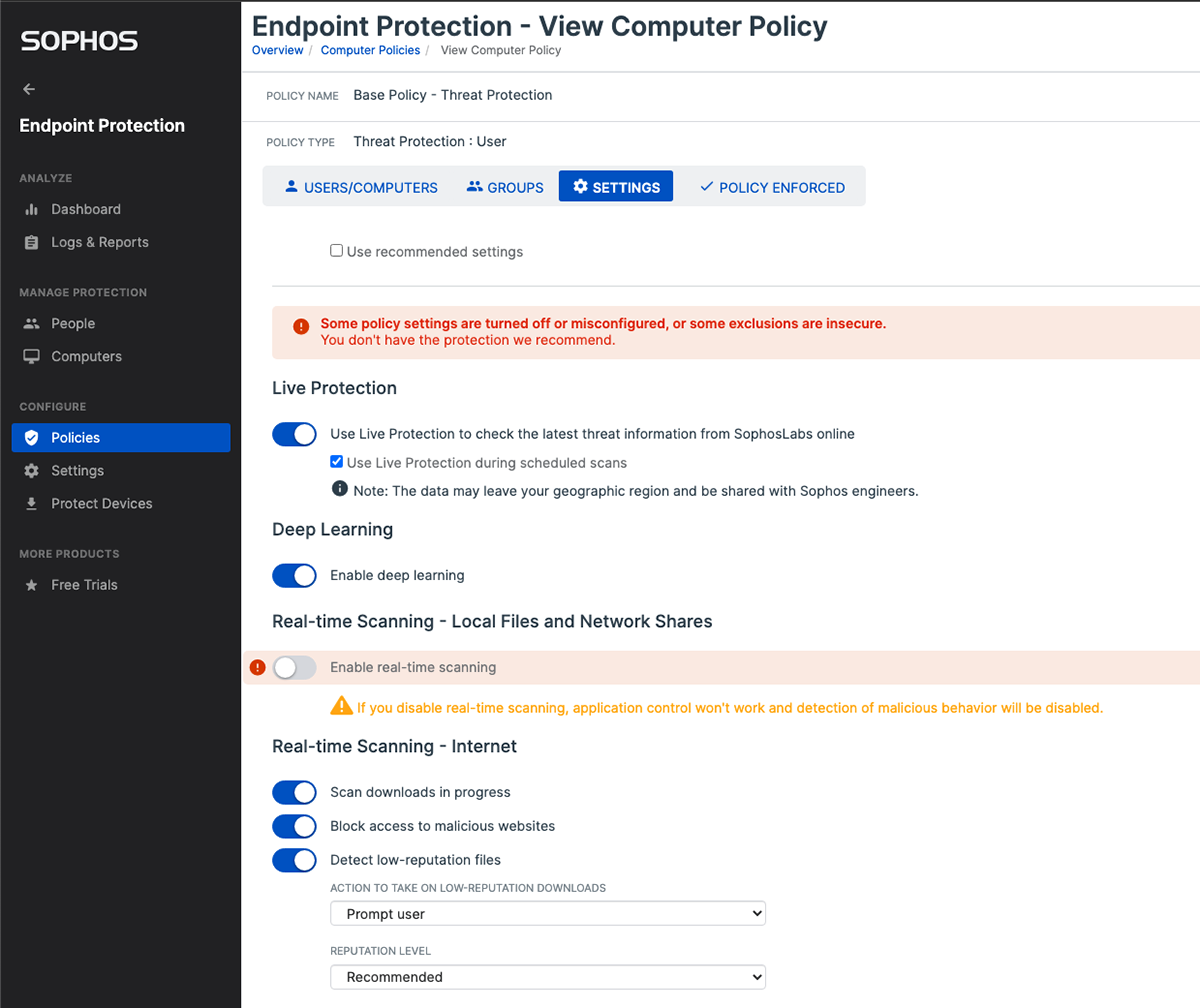Click the Computer Policies breadcrumb link

(370, 50)
